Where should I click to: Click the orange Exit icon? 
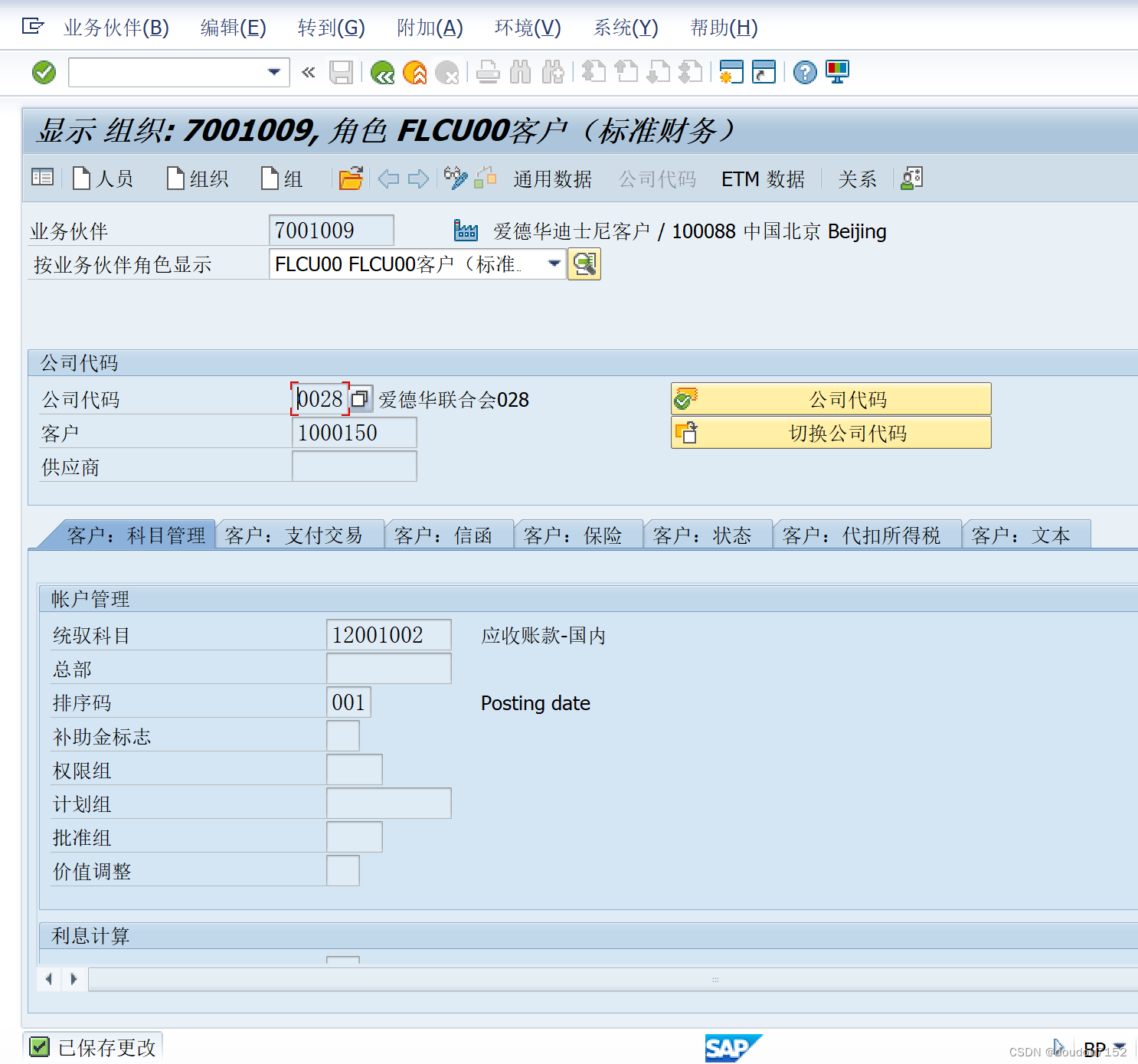414,73
